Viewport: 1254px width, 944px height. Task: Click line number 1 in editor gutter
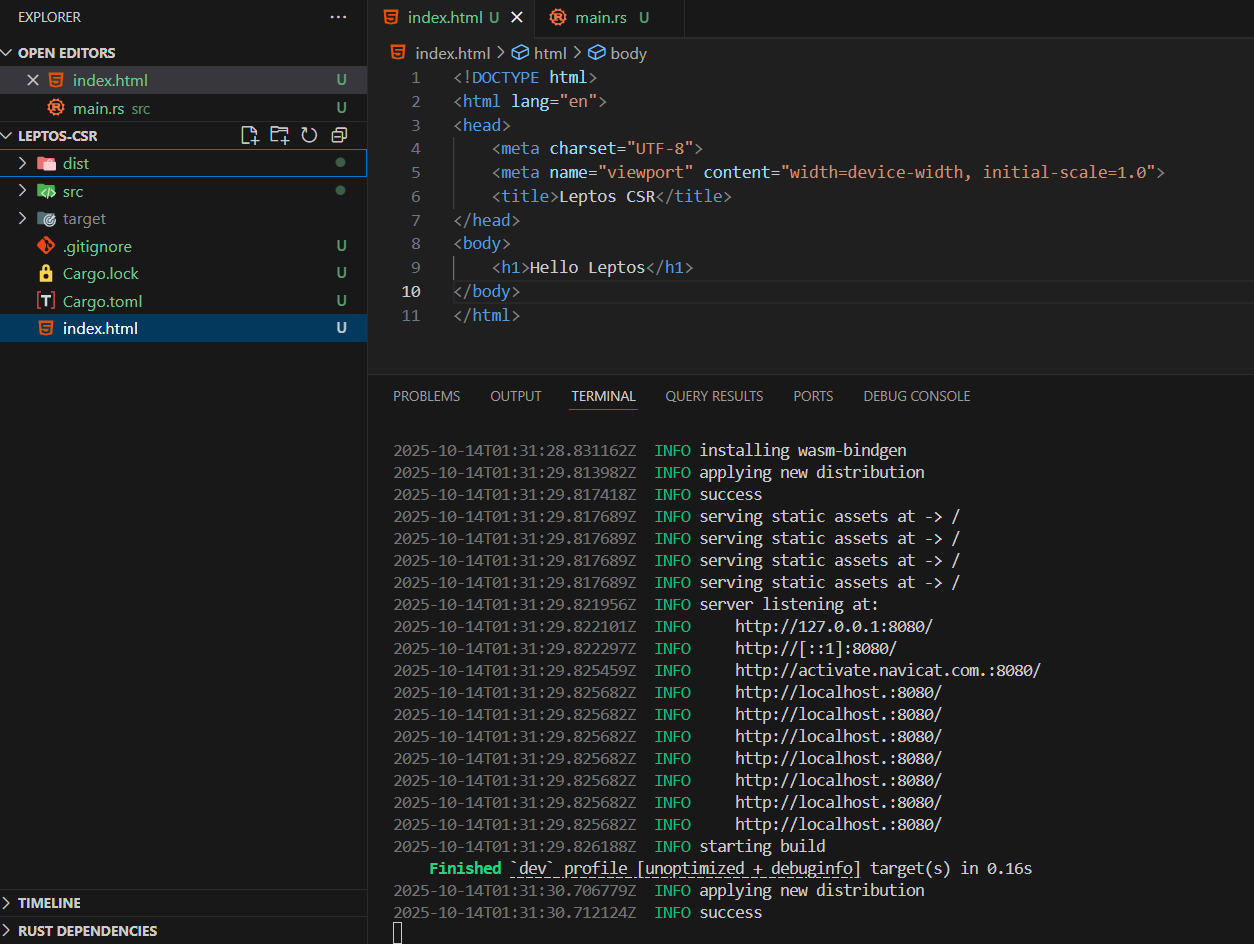coord(416,77)
